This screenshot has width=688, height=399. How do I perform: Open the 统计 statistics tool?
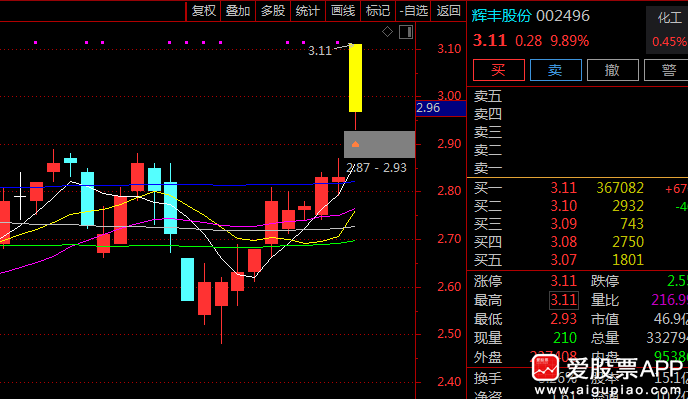pyautogui.click(x=308, y=11)
